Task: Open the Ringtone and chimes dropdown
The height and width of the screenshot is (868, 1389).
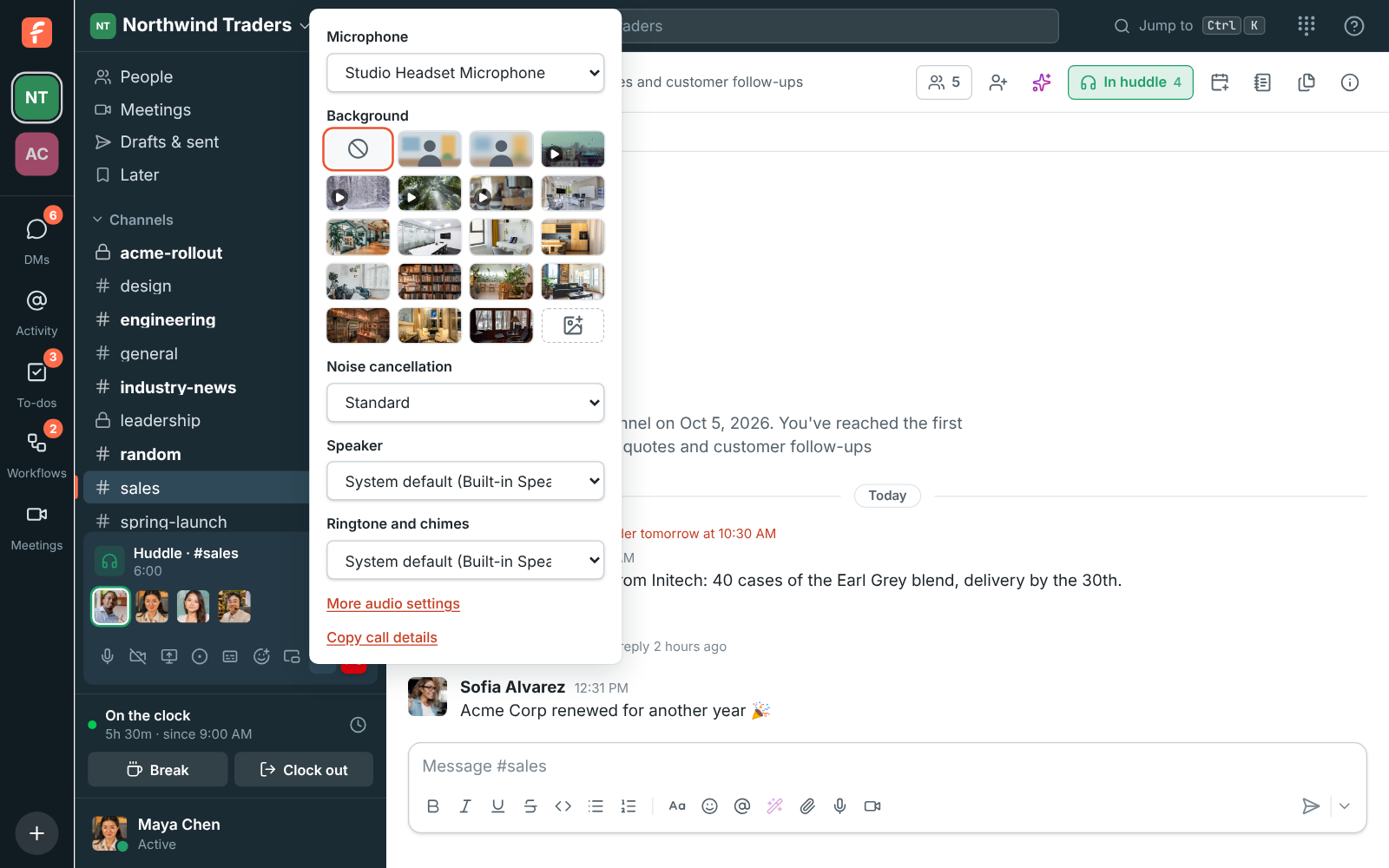Action: tap(465, 561)
